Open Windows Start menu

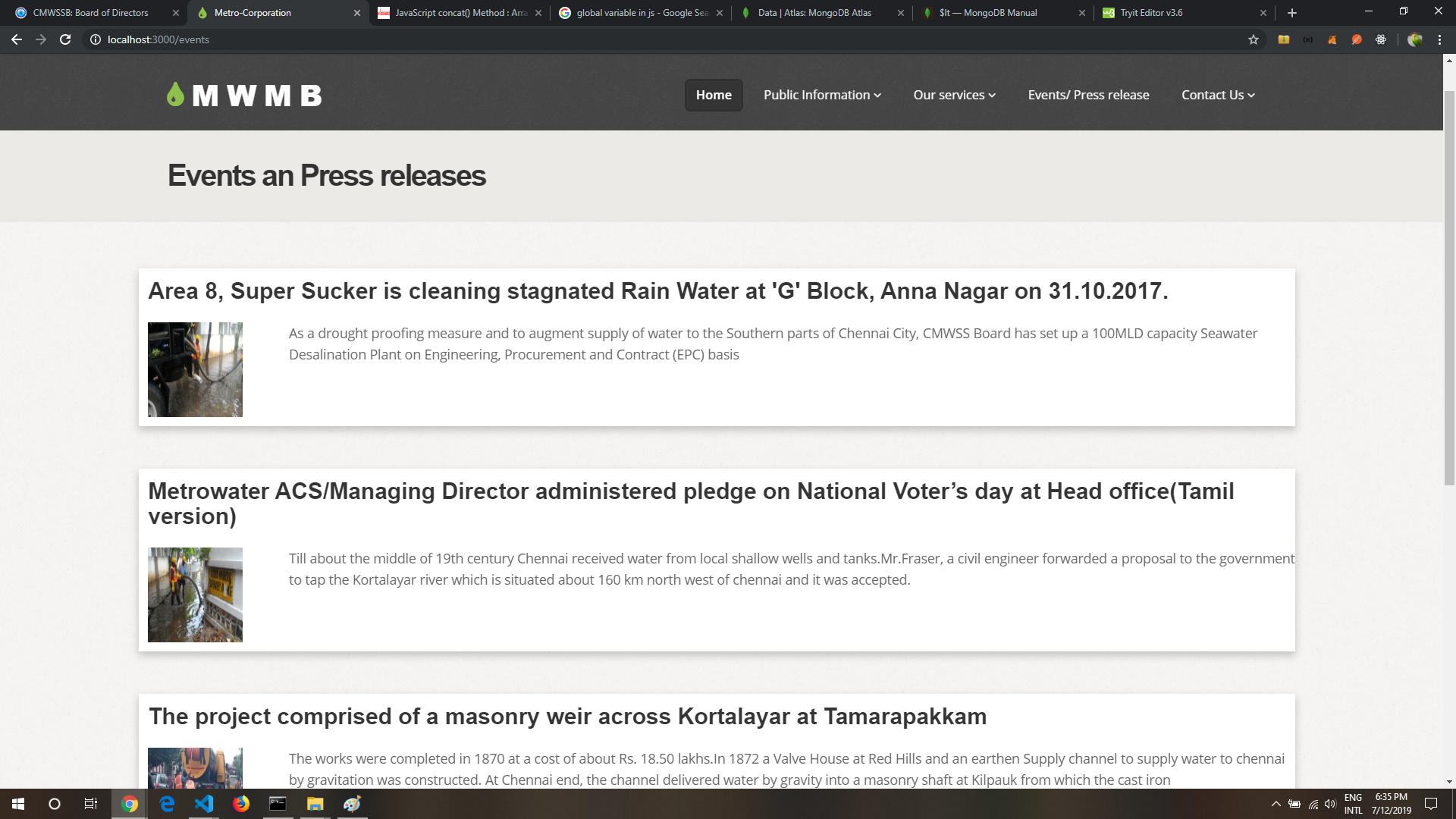(18, 804)
